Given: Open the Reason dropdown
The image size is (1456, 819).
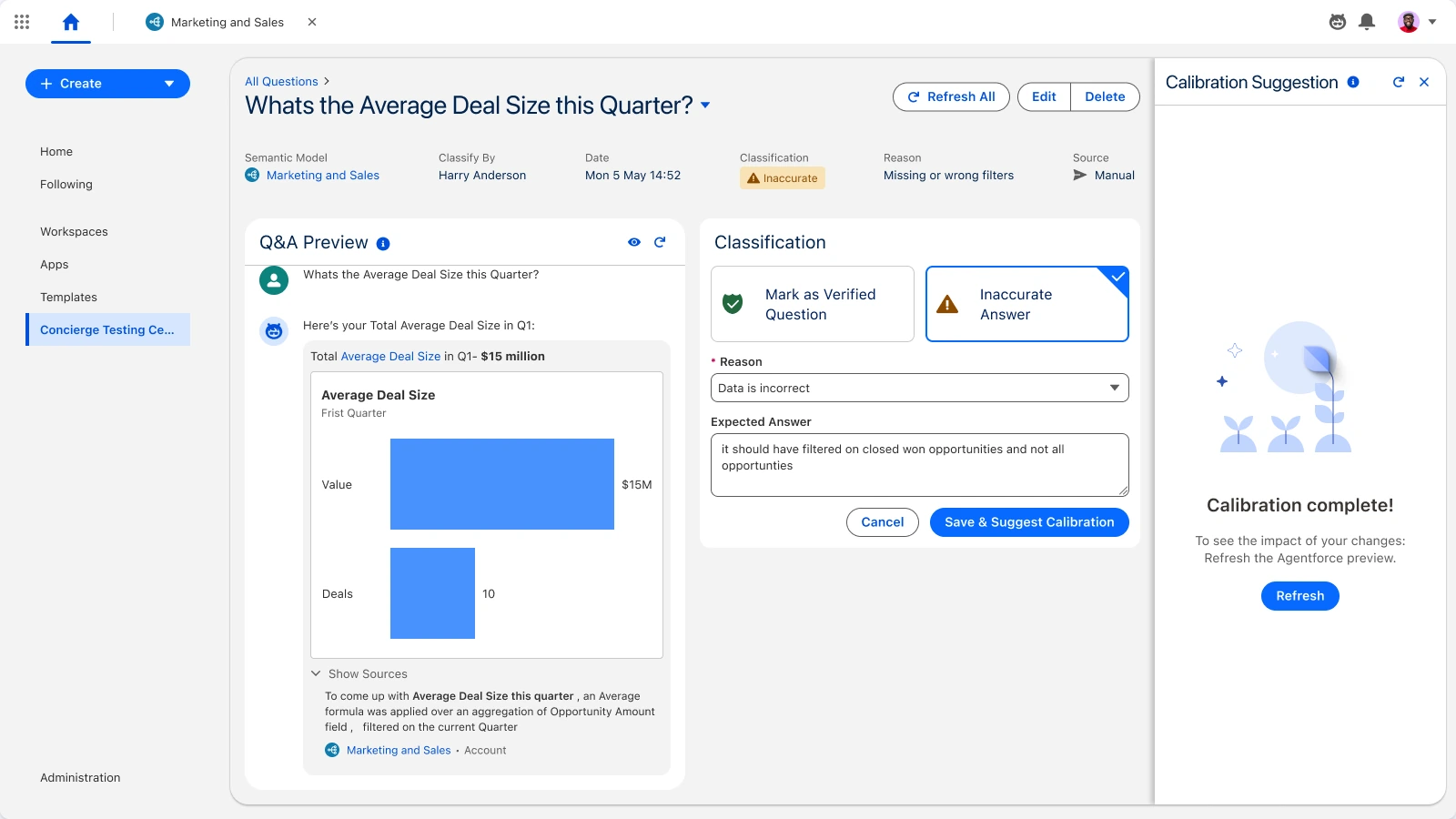Looking at the screenshot, I should (920, 388).
